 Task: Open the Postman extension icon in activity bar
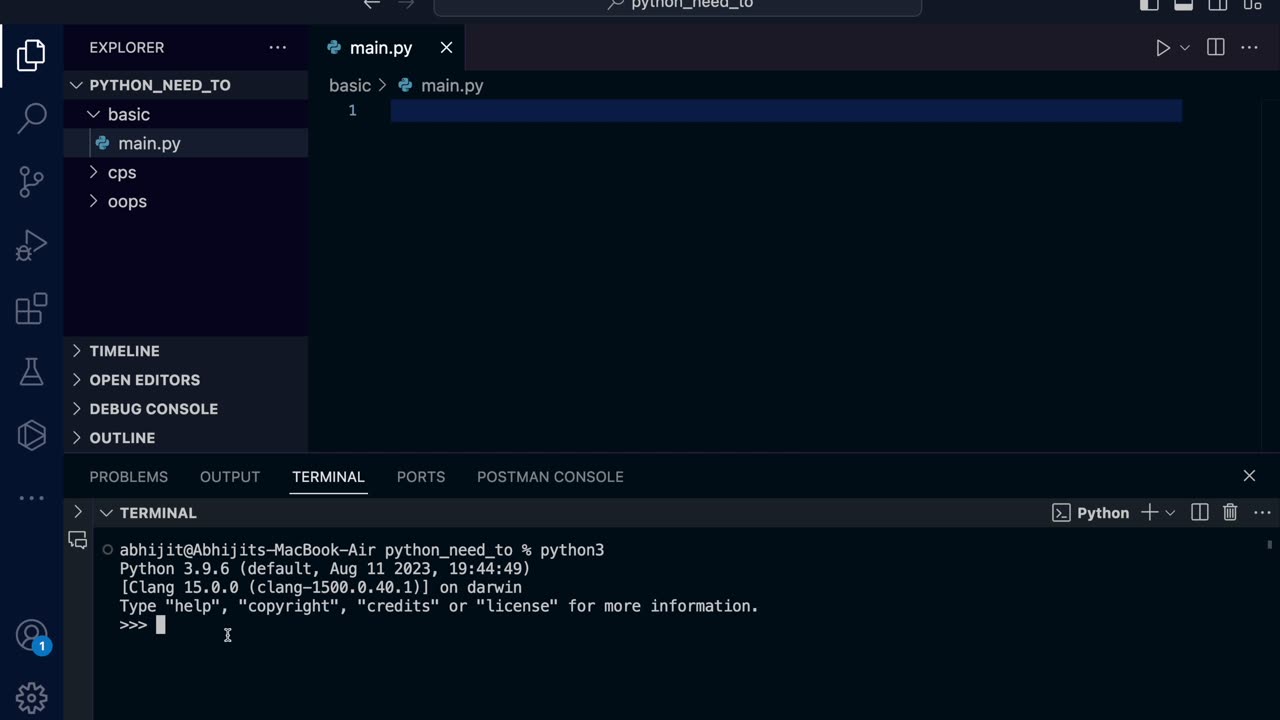pyautogui.click(x=31, y=435)
